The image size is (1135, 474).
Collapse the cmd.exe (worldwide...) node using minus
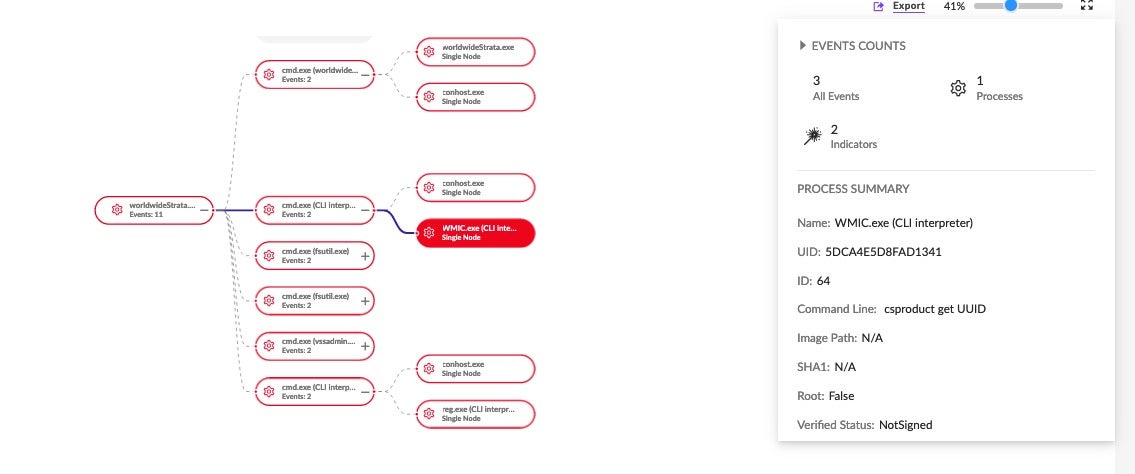[x=366, y=73]
